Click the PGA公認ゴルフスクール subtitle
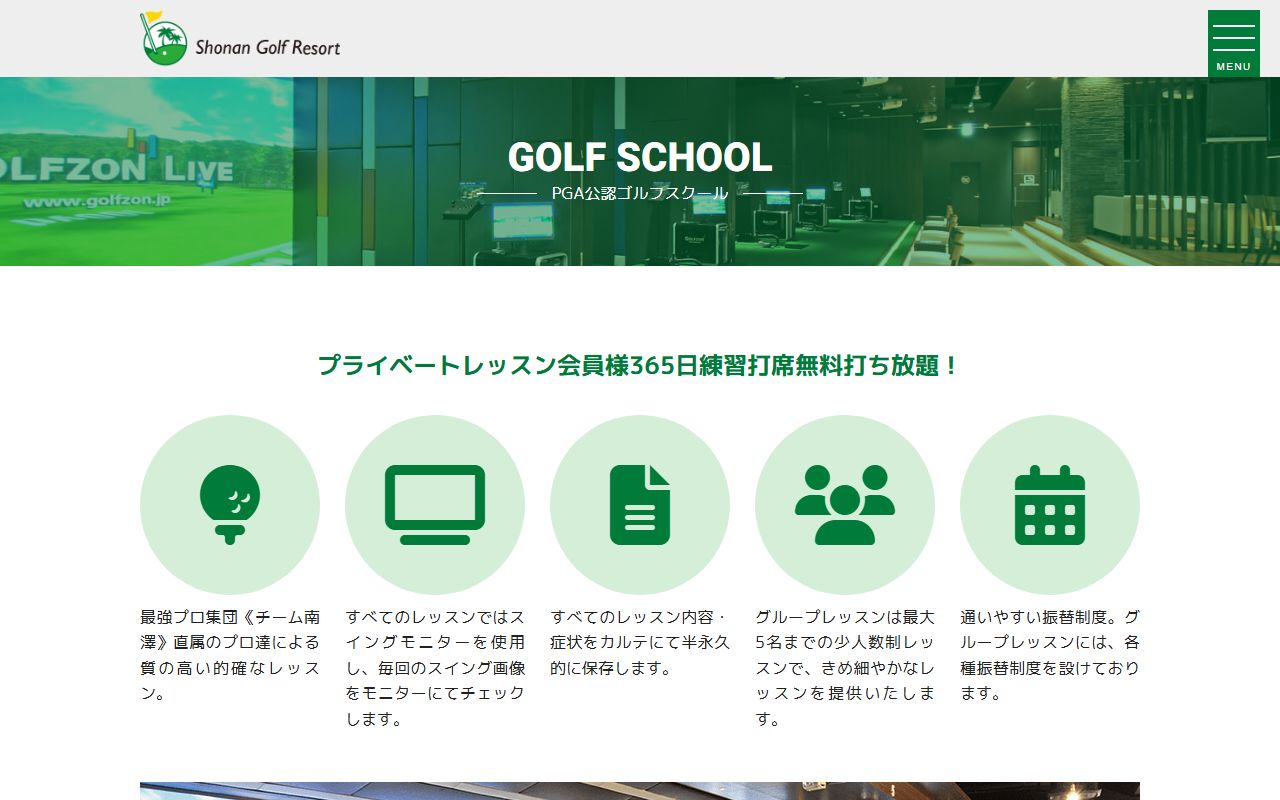 click(x=640, y=193)
